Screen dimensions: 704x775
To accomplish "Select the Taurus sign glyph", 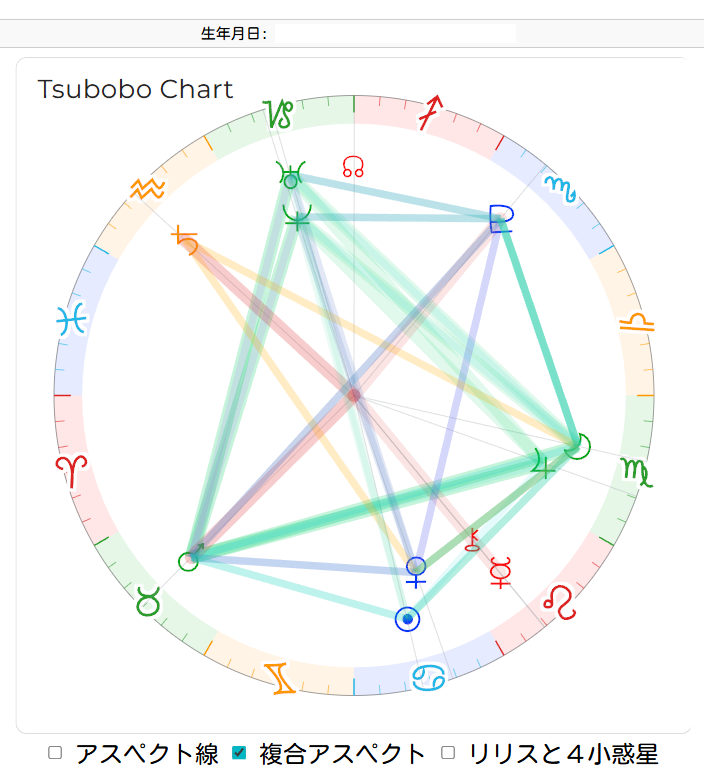I will 150,602.
